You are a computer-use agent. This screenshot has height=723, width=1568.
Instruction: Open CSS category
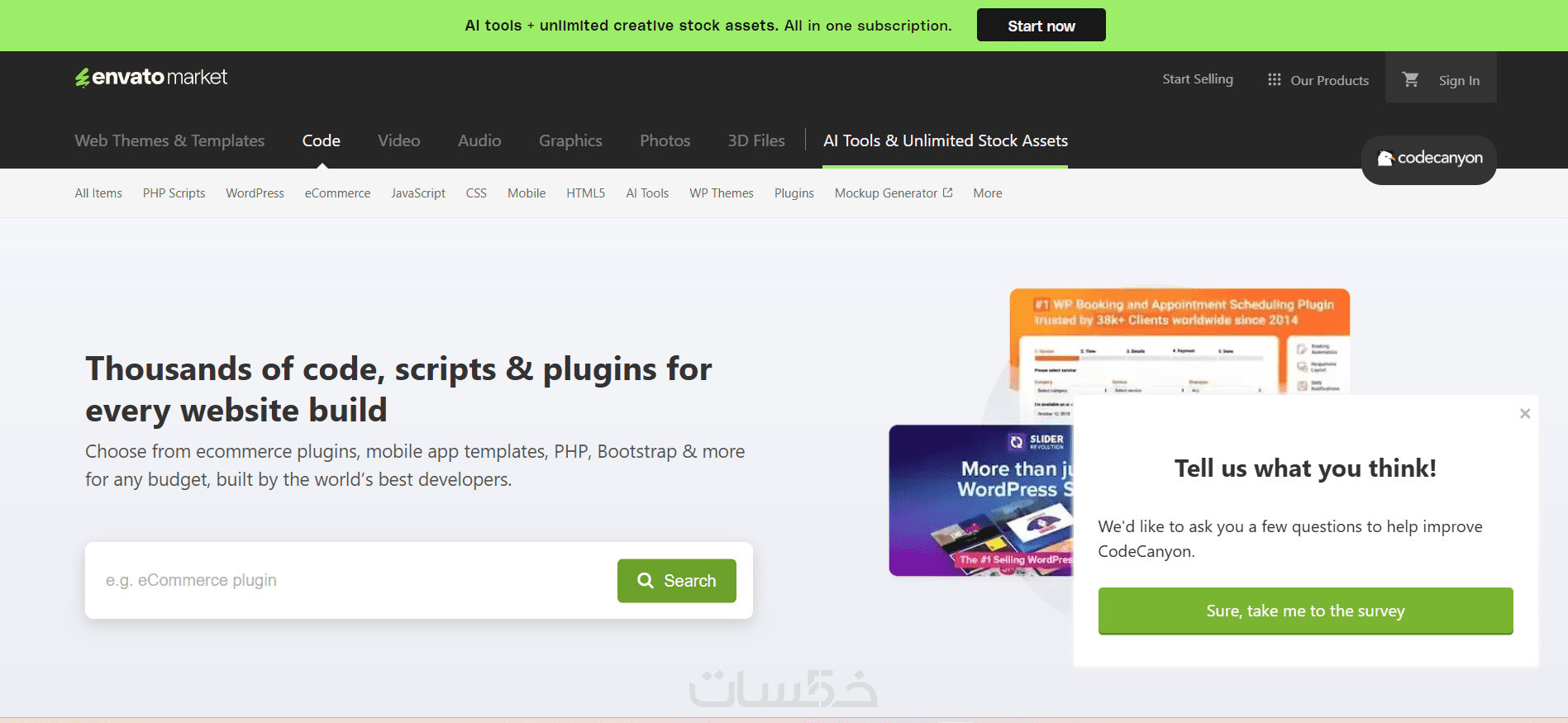(x=476, y=193)
